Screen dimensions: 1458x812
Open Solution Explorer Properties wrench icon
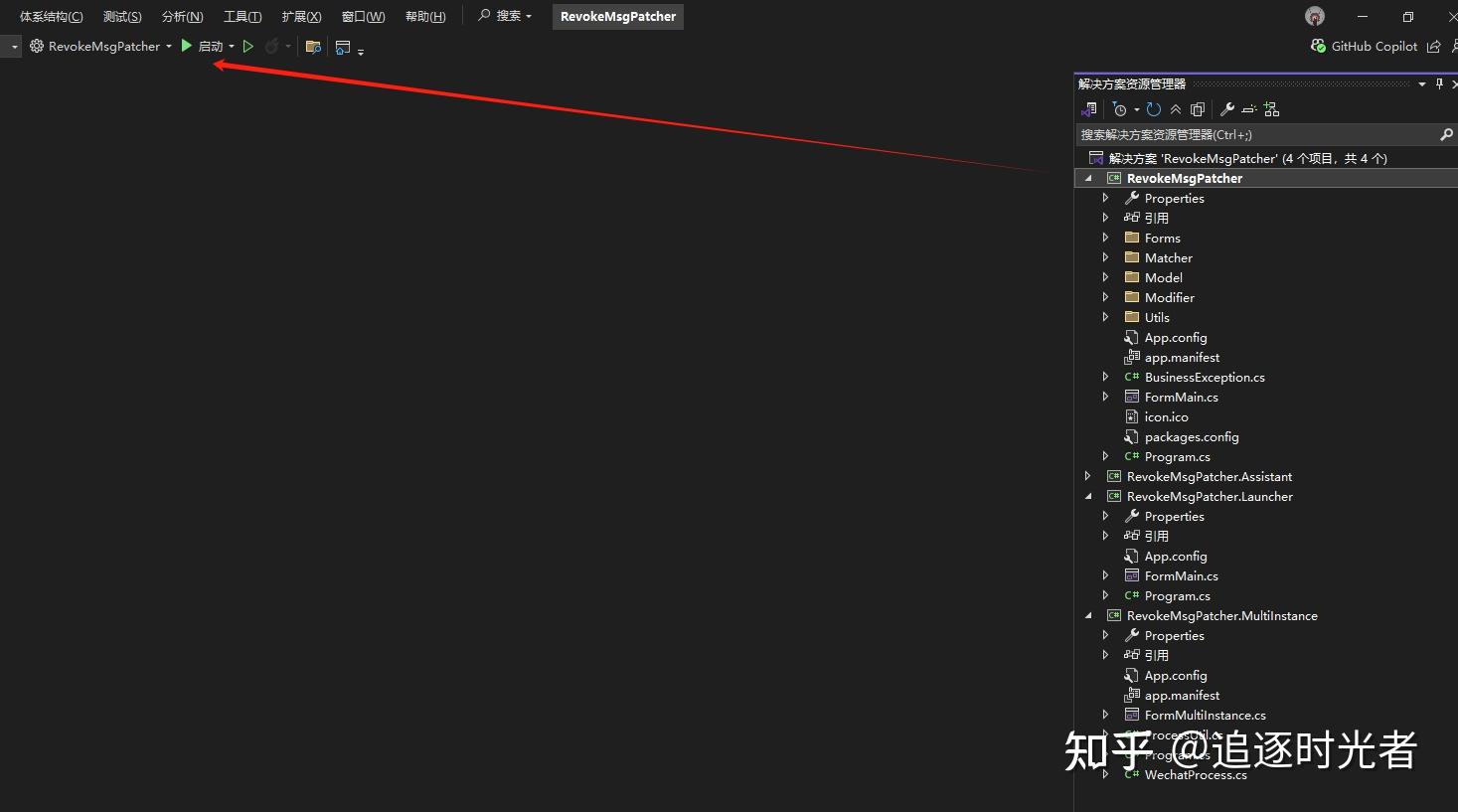pos(1229,109)
